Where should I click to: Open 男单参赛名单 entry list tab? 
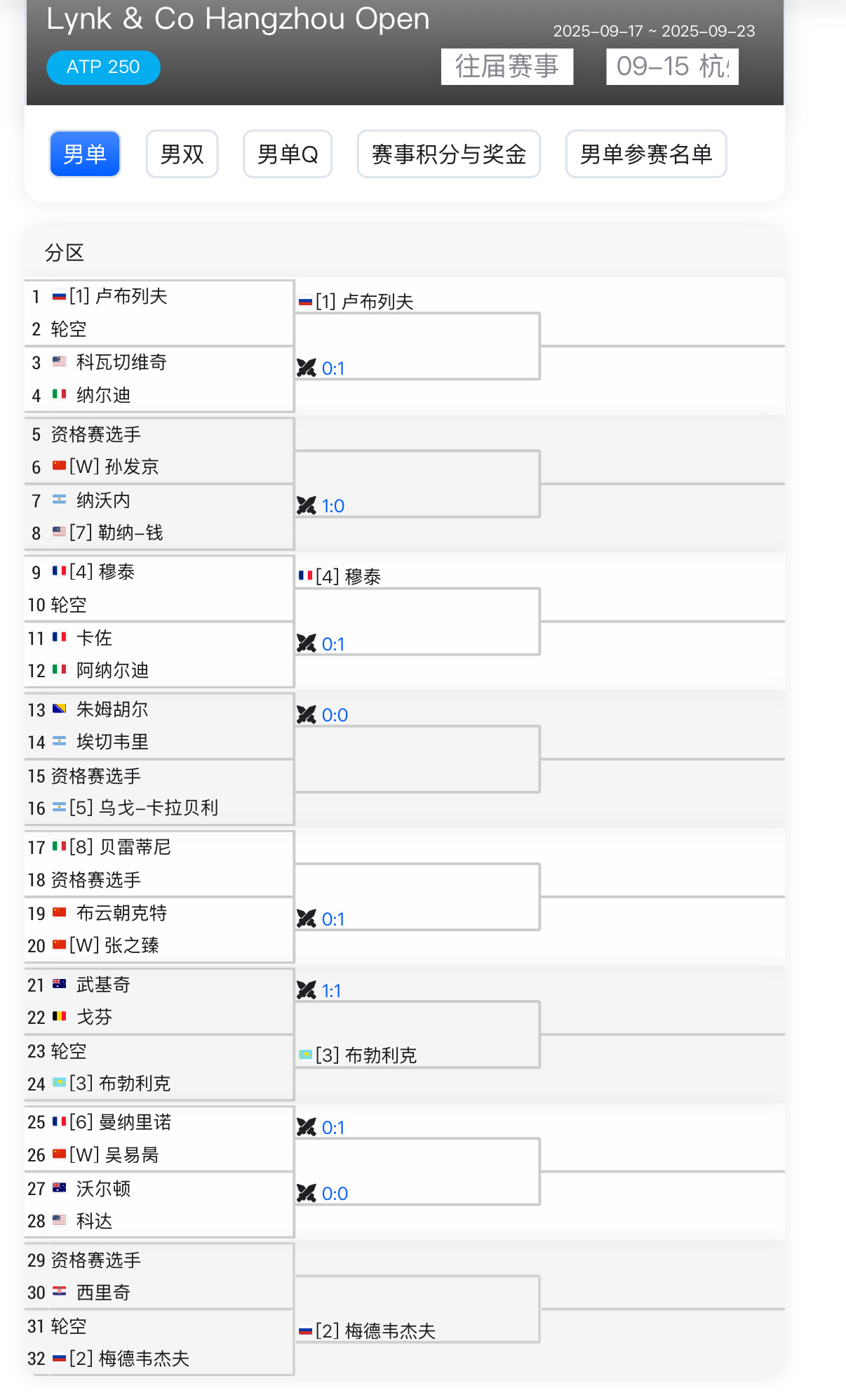tap(646, 154)
